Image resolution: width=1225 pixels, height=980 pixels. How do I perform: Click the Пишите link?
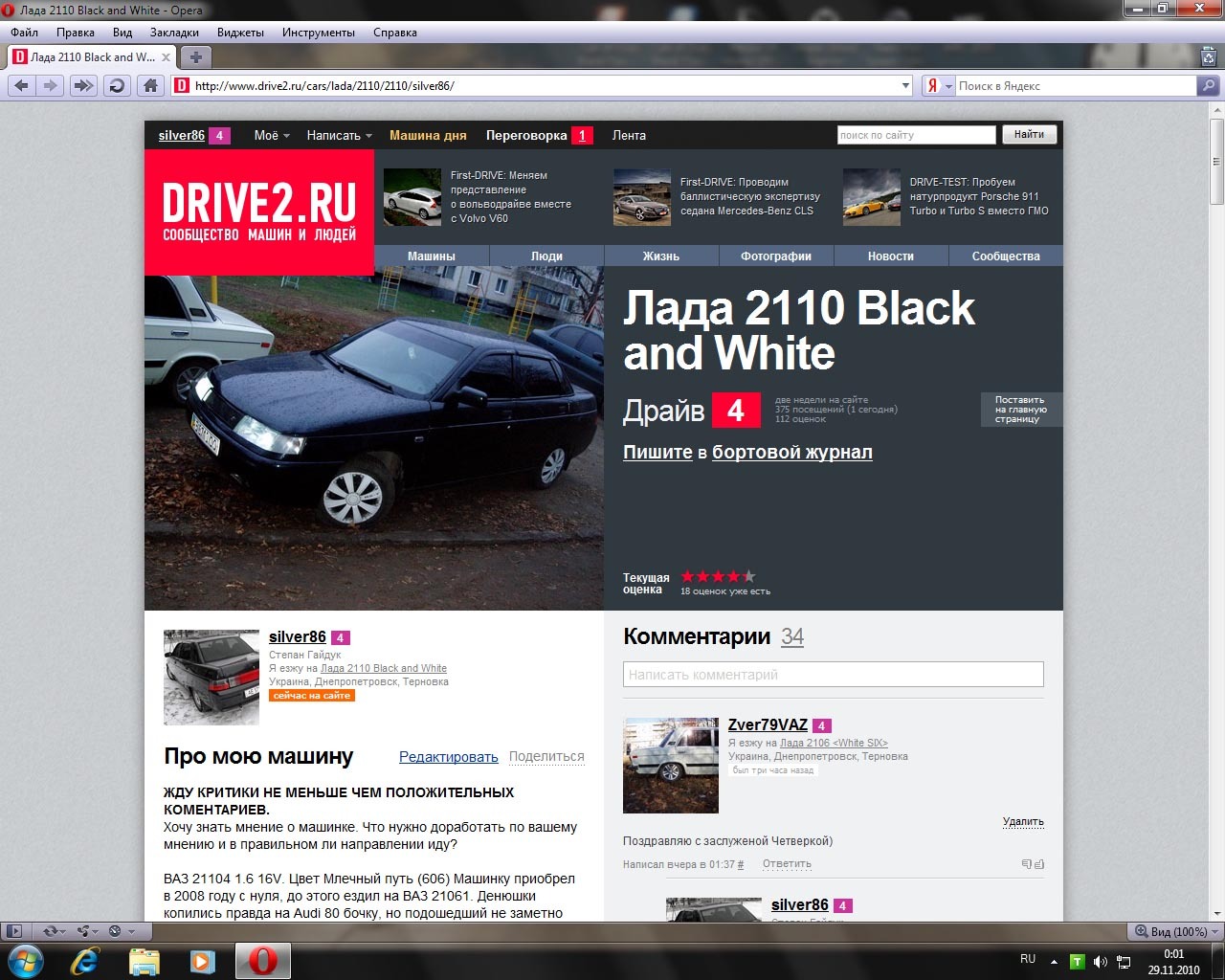pos(657,452)
